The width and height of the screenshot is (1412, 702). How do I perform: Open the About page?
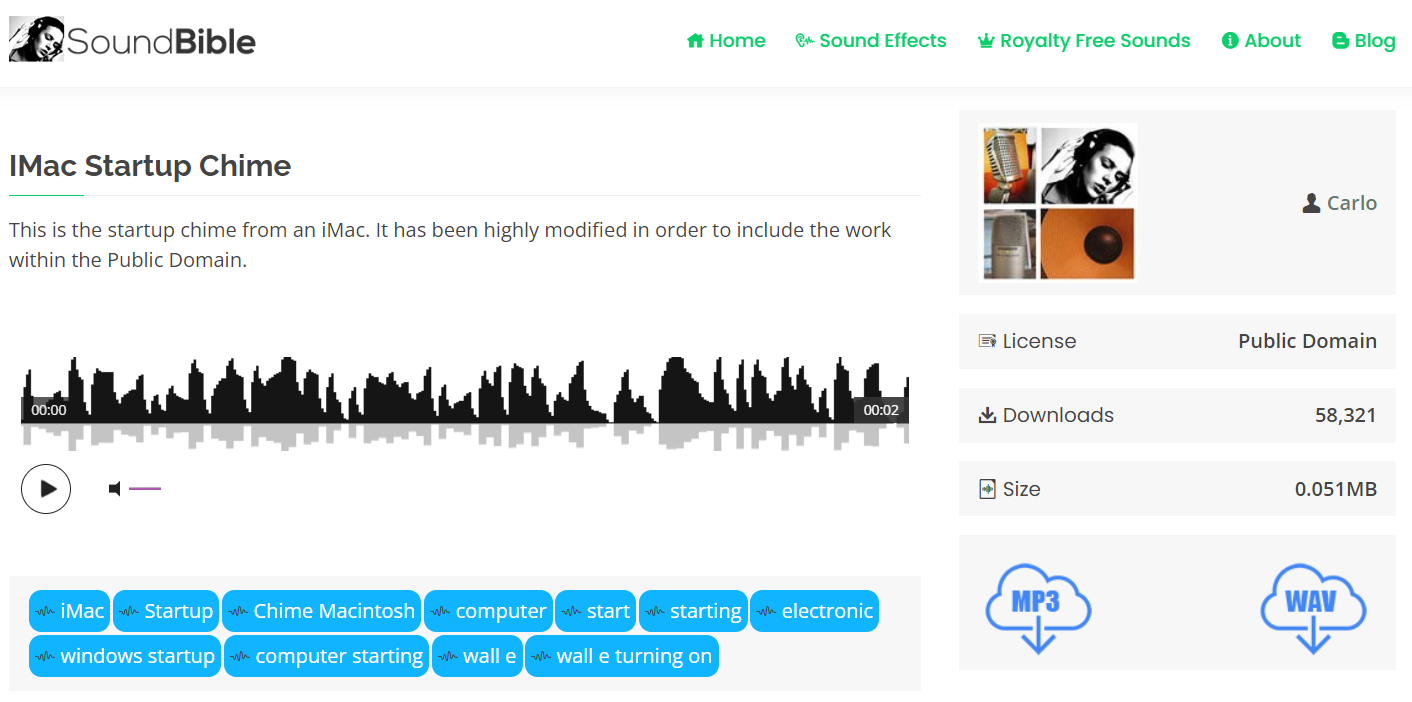(x=1262, y=41)
